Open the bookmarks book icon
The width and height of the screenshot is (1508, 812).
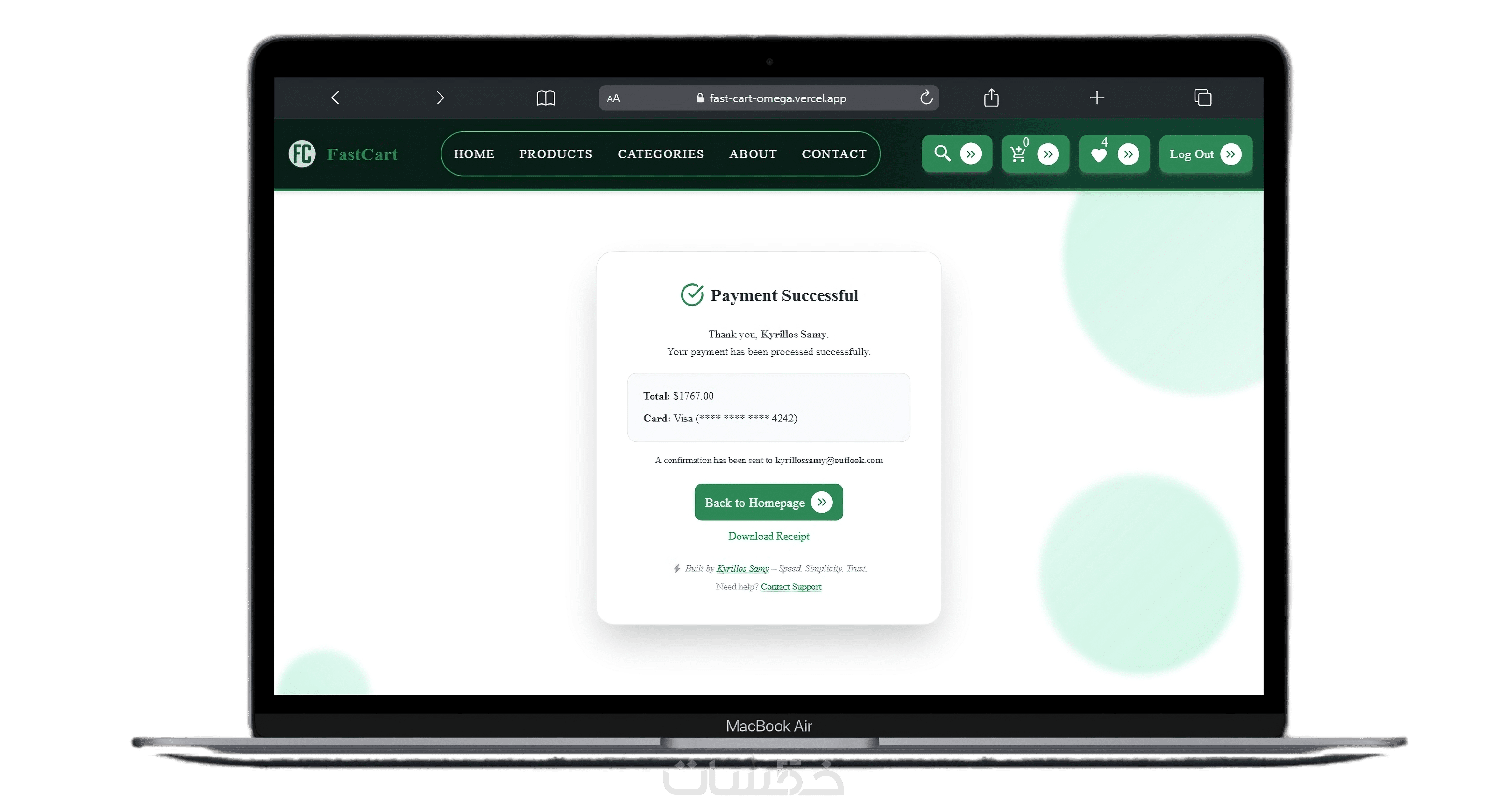[x=546, y=98]
